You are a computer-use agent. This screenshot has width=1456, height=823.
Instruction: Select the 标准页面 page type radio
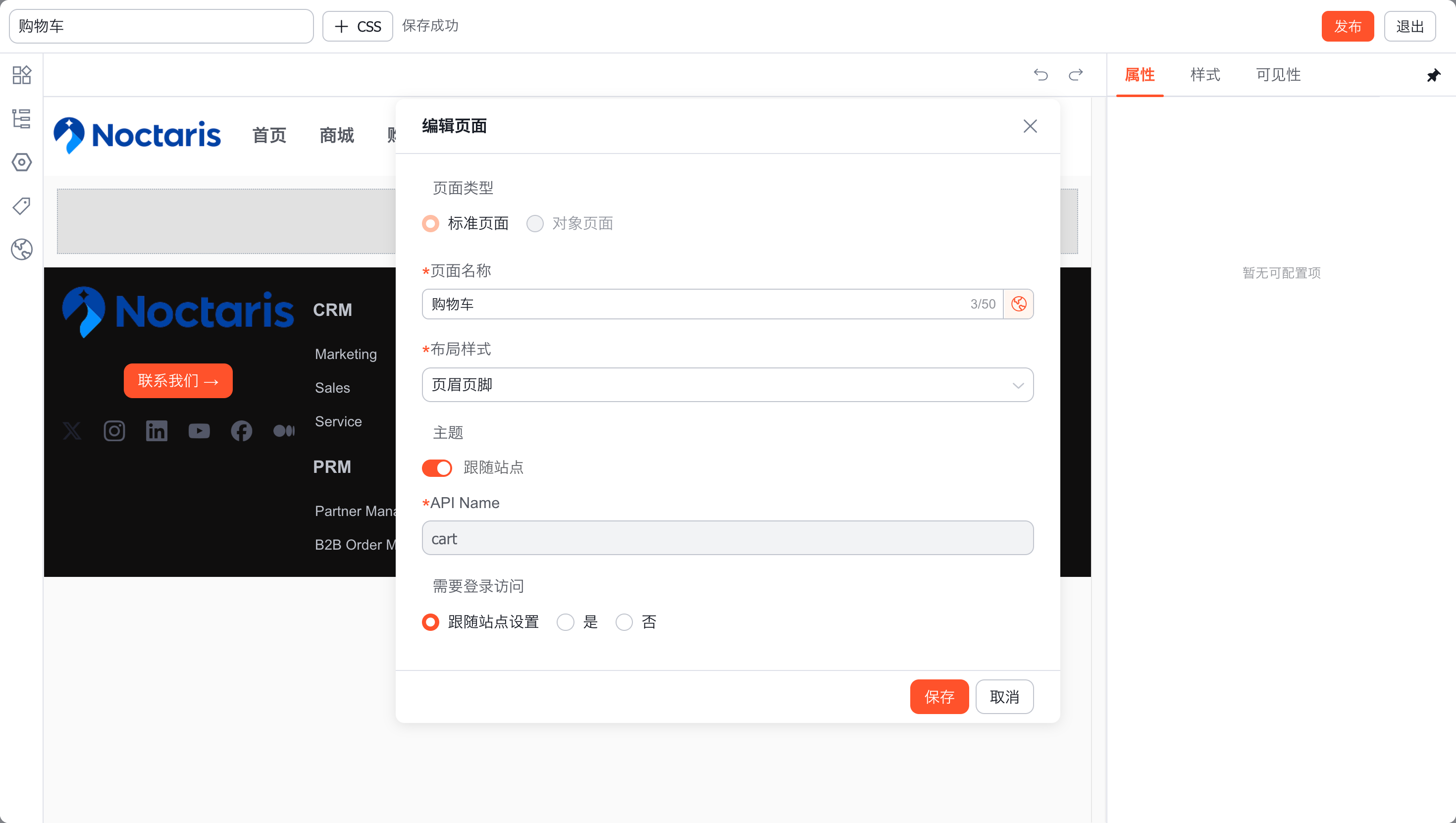431,224
